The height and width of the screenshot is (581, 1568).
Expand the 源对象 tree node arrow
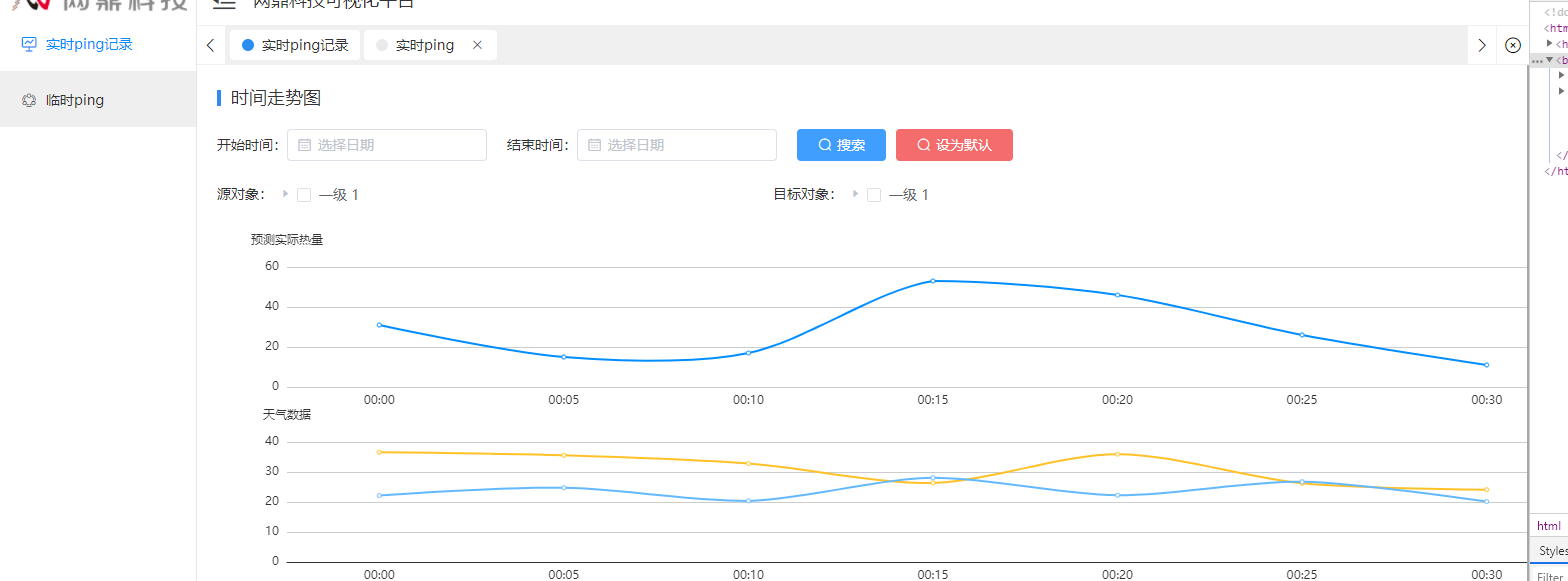tap(286, 194)
